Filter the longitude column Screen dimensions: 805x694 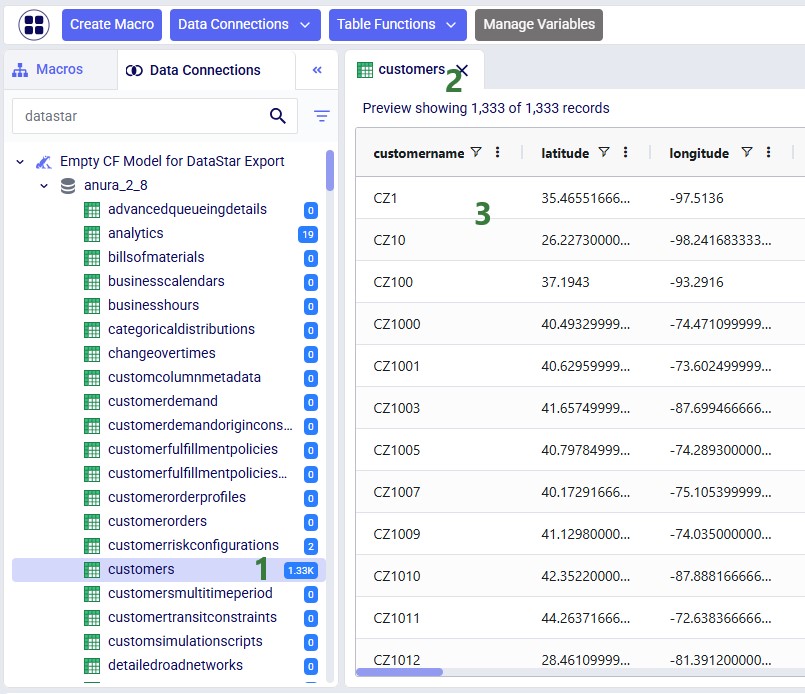click(x=747, y=152)
